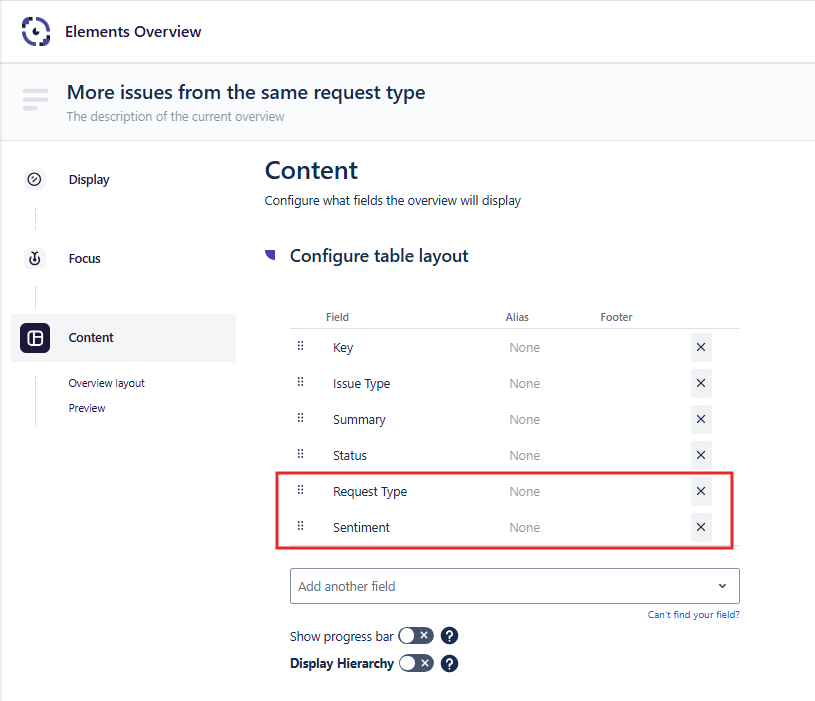Click the Can't find your field link

pos(693,615)
